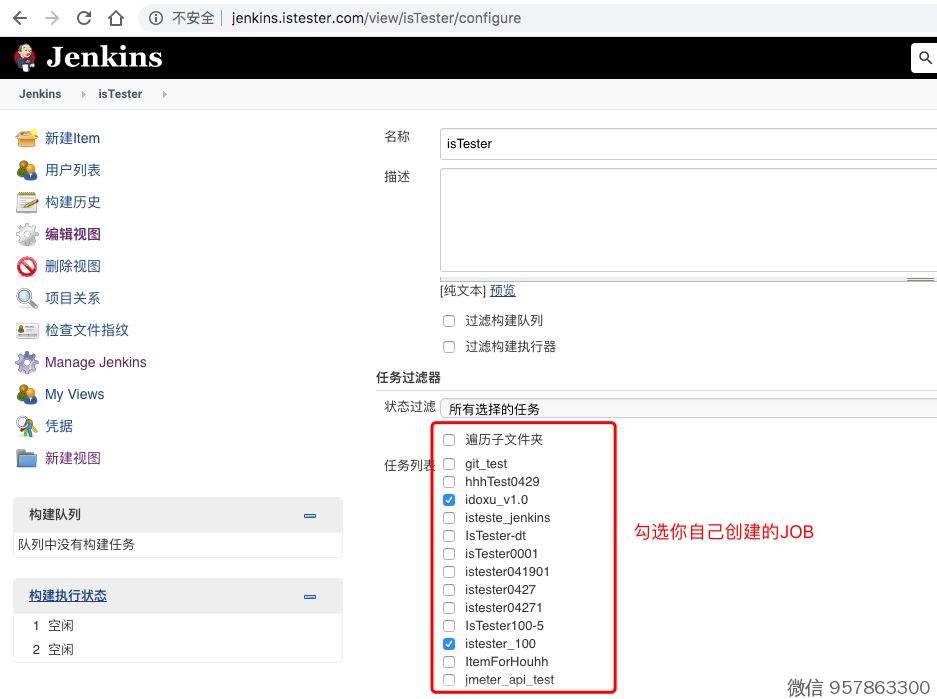Screen dimensions: 937x699
Task: Open 项目关系 magnifier icon
Action: point(27,298)
